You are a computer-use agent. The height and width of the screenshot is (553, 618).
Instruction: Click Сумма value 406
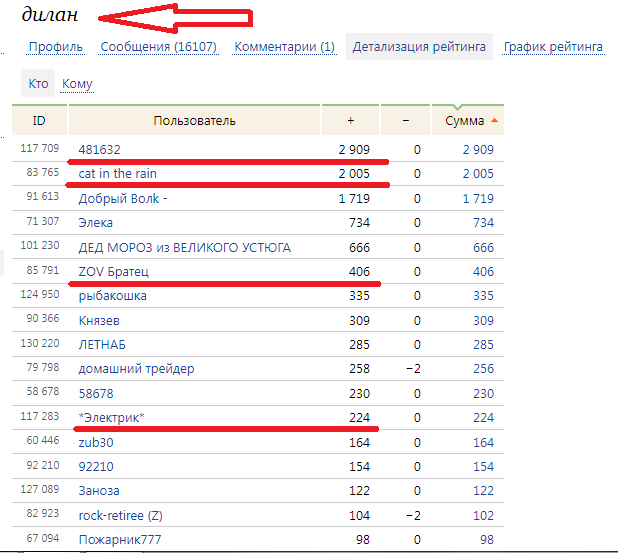[x=483, y=272]
